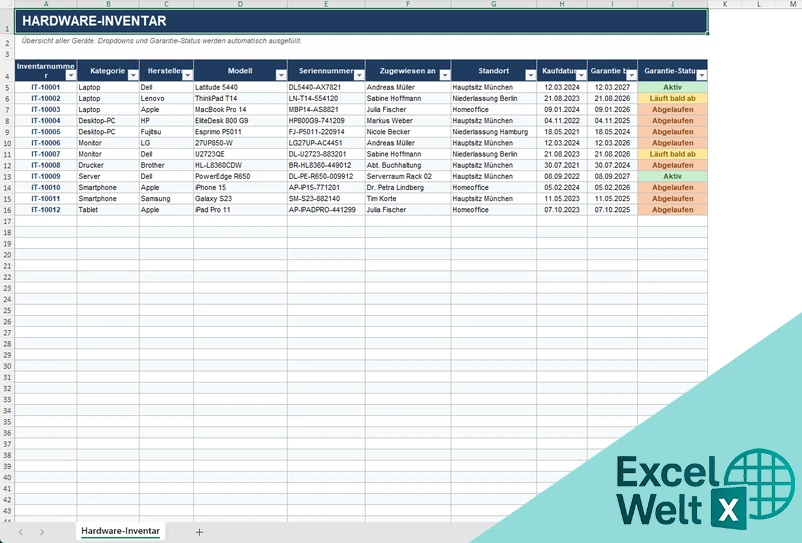Select cell IT-10005
This screenshot has width=802, height=543.
click(x=46, y=132)
